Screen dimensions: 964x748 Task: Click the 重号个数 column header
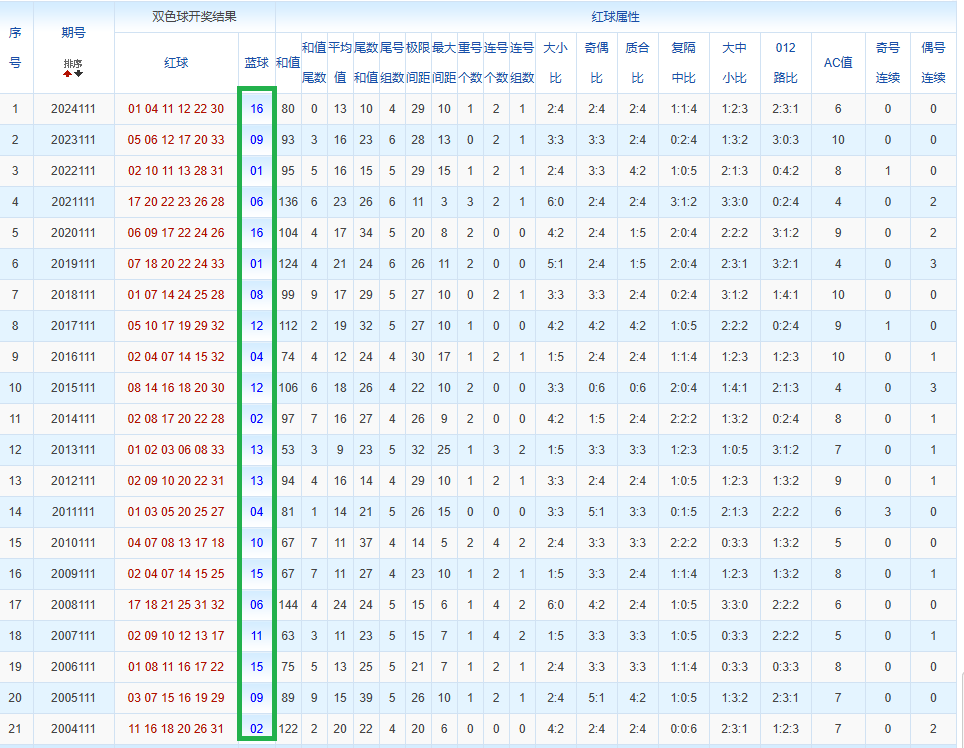click(470, 63)
